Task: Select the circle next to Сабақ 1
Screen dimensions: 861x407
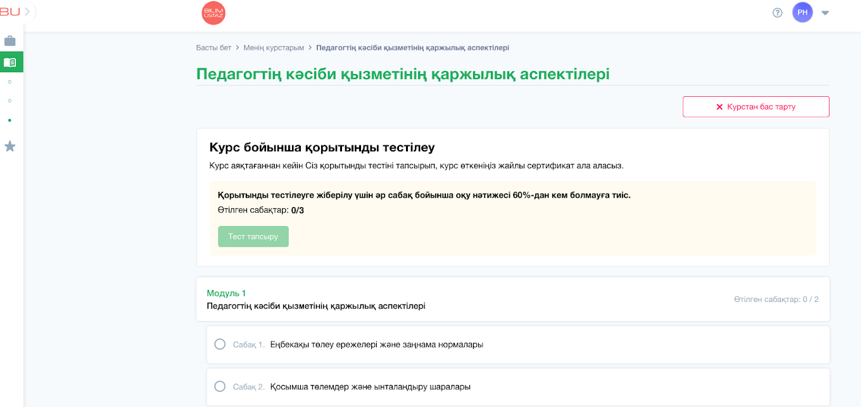Action: click(220, 344)
